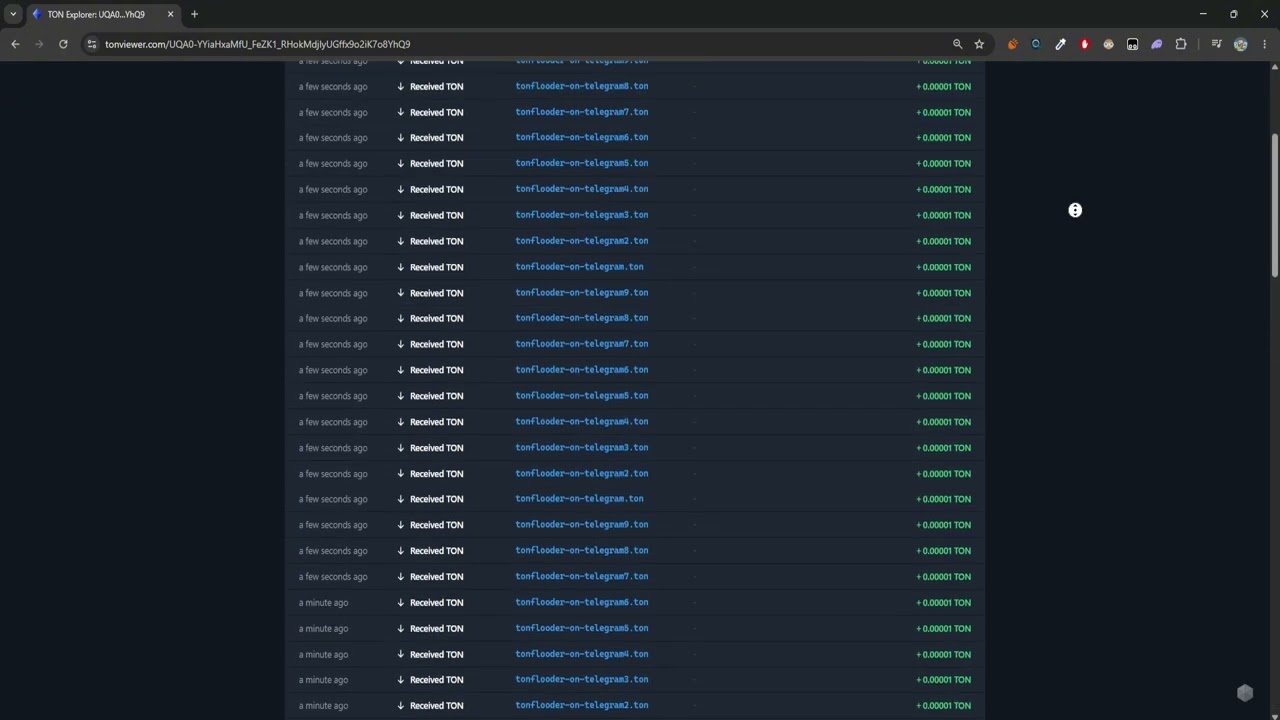Open a new browser tab
The height and width of the screenshot is (720, 1280).
tap(194, 14)
